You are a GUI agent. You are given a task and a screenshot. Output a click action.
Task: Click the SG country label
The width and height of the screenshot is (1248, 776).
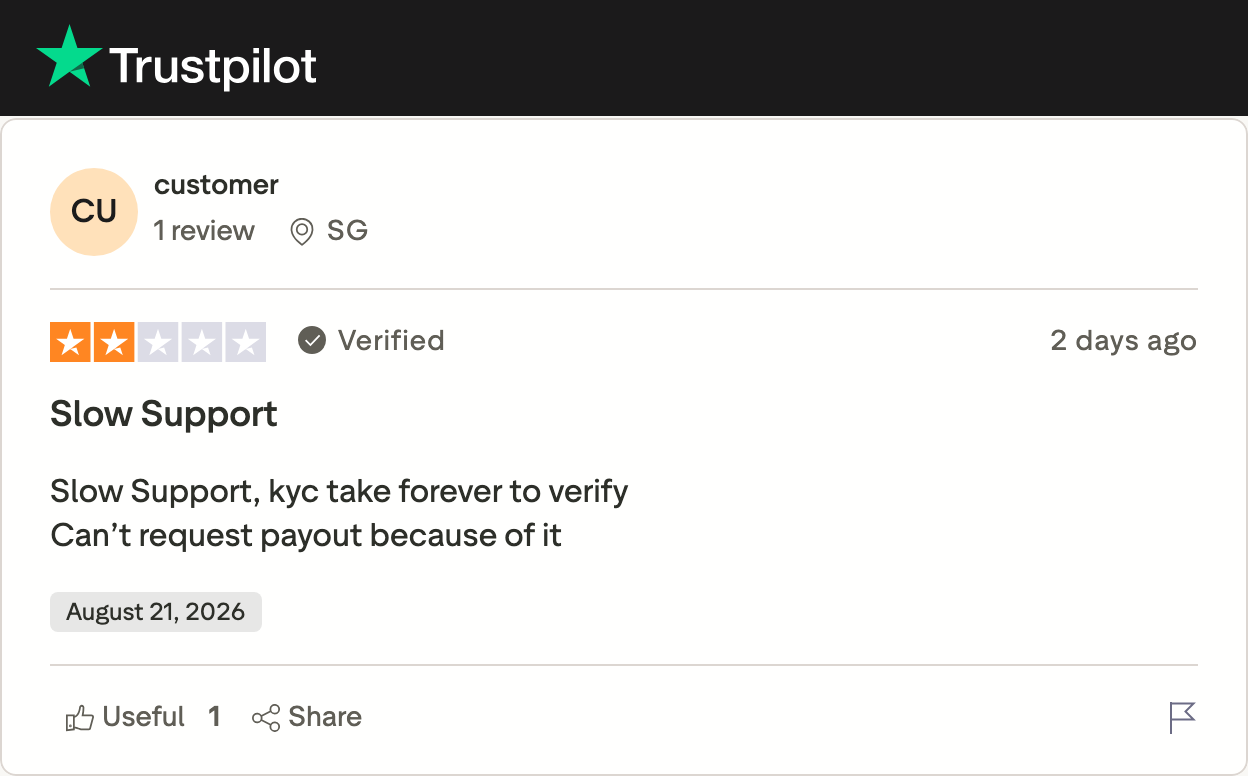(x=348, y=231)
